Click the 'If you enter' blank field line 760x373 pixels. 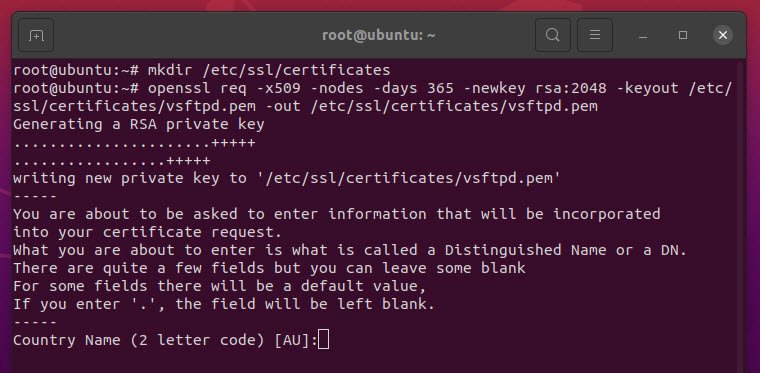pos(224,304)
